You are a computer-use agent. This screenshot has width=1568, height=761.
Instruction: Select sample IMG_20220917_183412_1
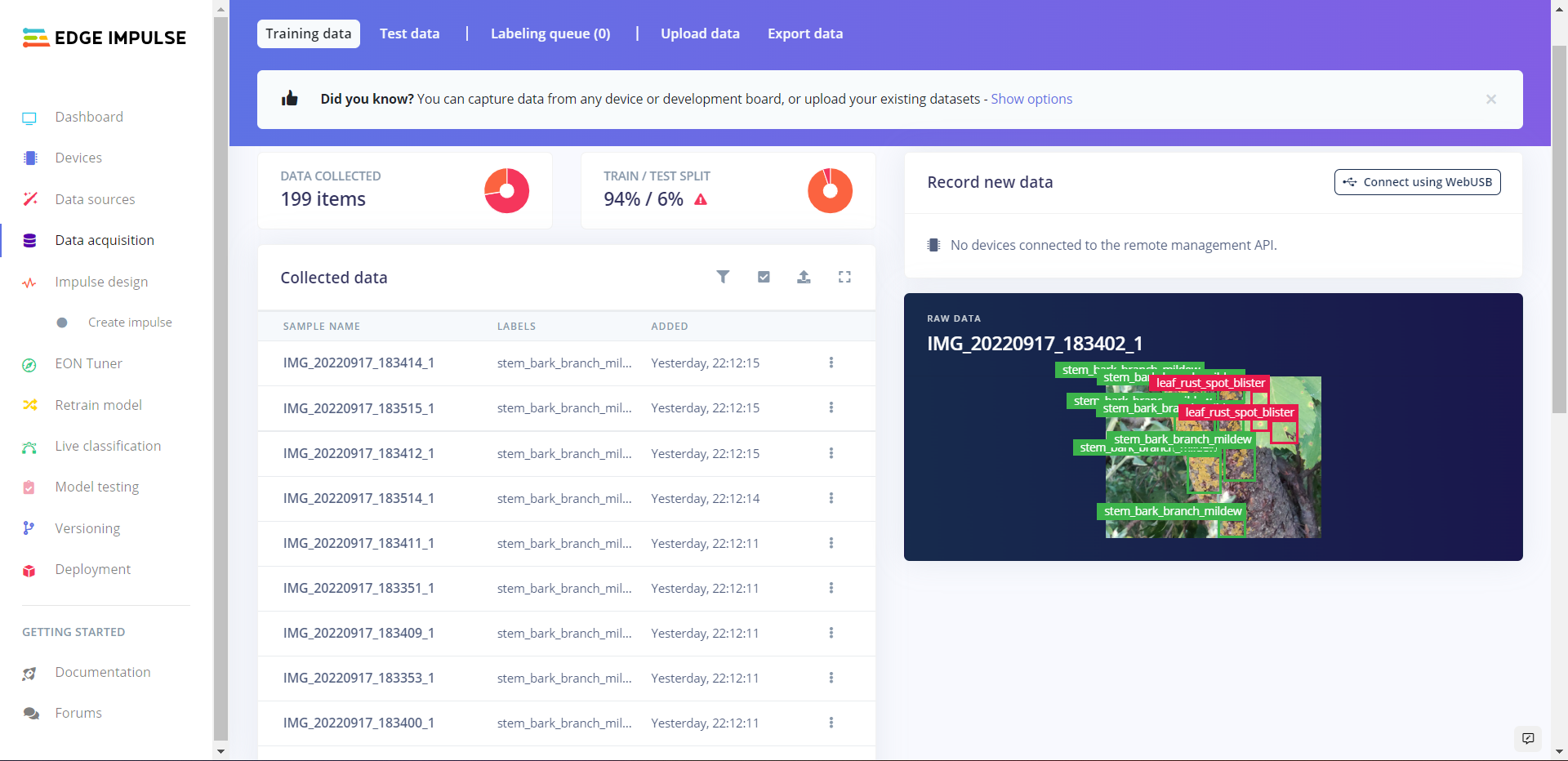(x=359, y=453)
